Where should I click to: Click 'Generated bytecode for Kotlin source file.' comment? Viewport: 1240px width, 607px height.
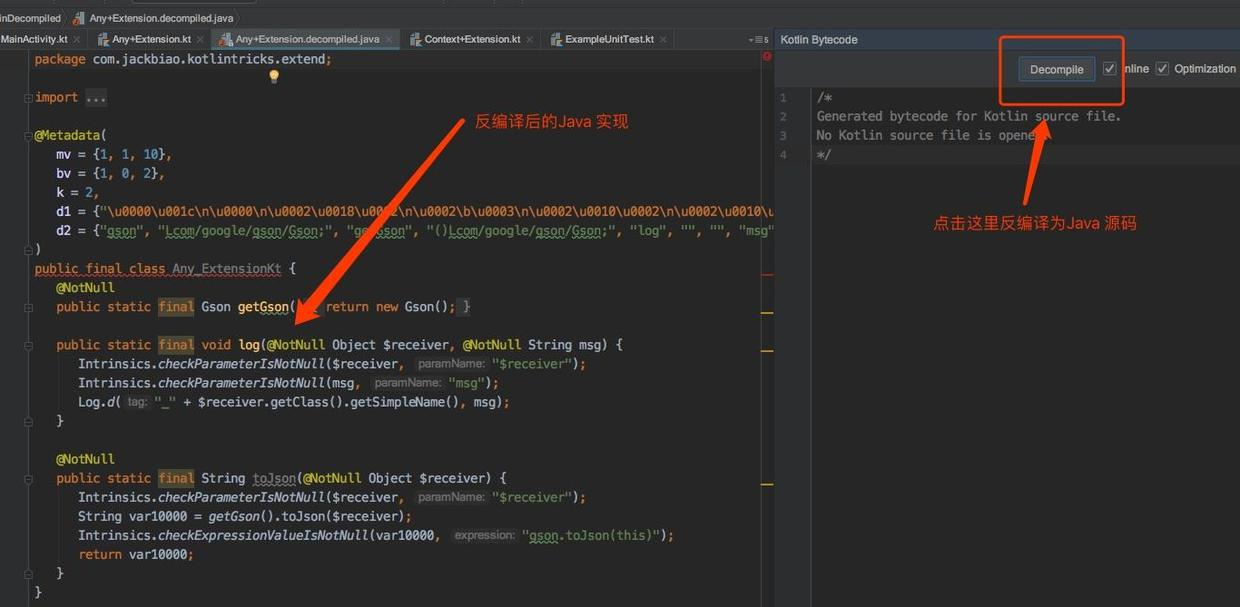[x=969, y=117]
